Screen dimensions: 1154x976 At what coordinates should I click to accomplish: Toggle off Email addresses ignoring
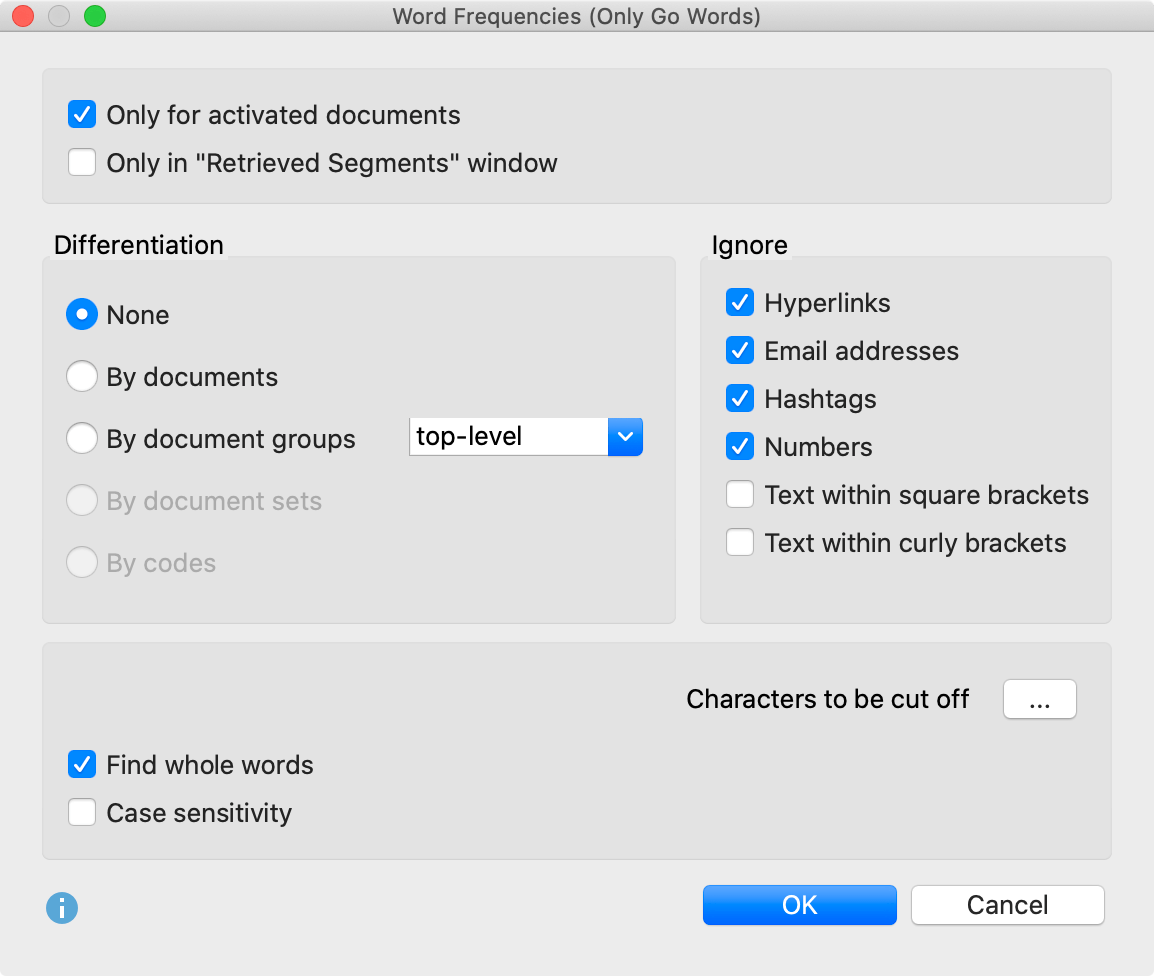pos(740,350)
